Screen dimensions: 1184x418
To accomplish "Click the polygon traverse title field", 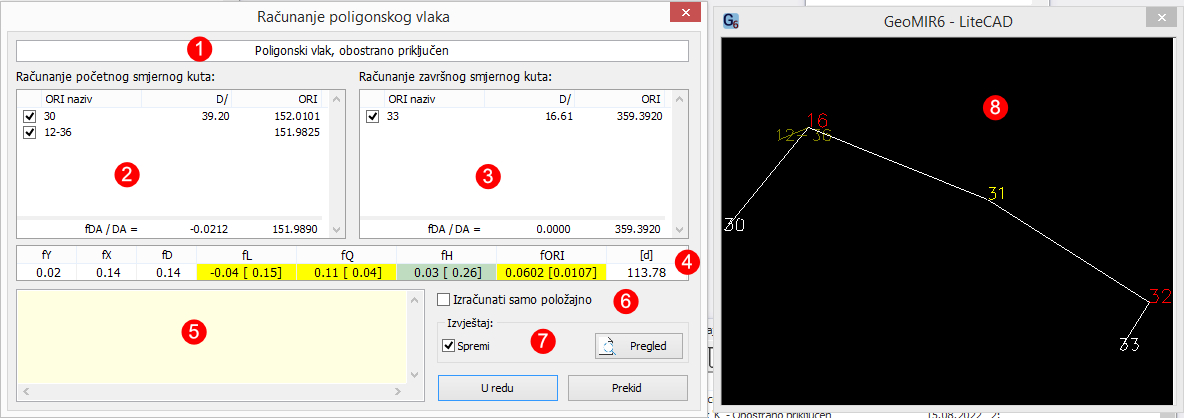I will tap(352, 49).
